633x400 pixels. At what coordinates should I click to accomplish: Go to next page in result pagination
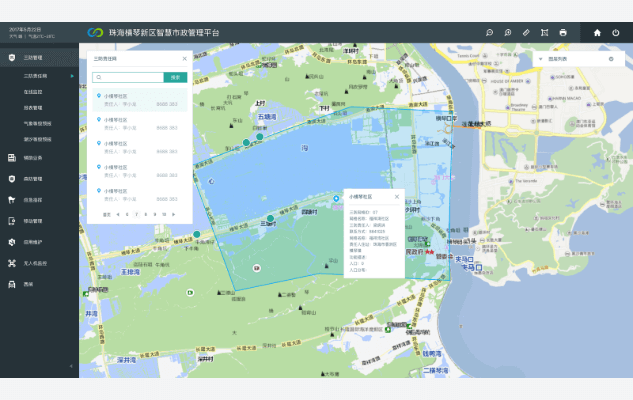(x=174, y=214)
